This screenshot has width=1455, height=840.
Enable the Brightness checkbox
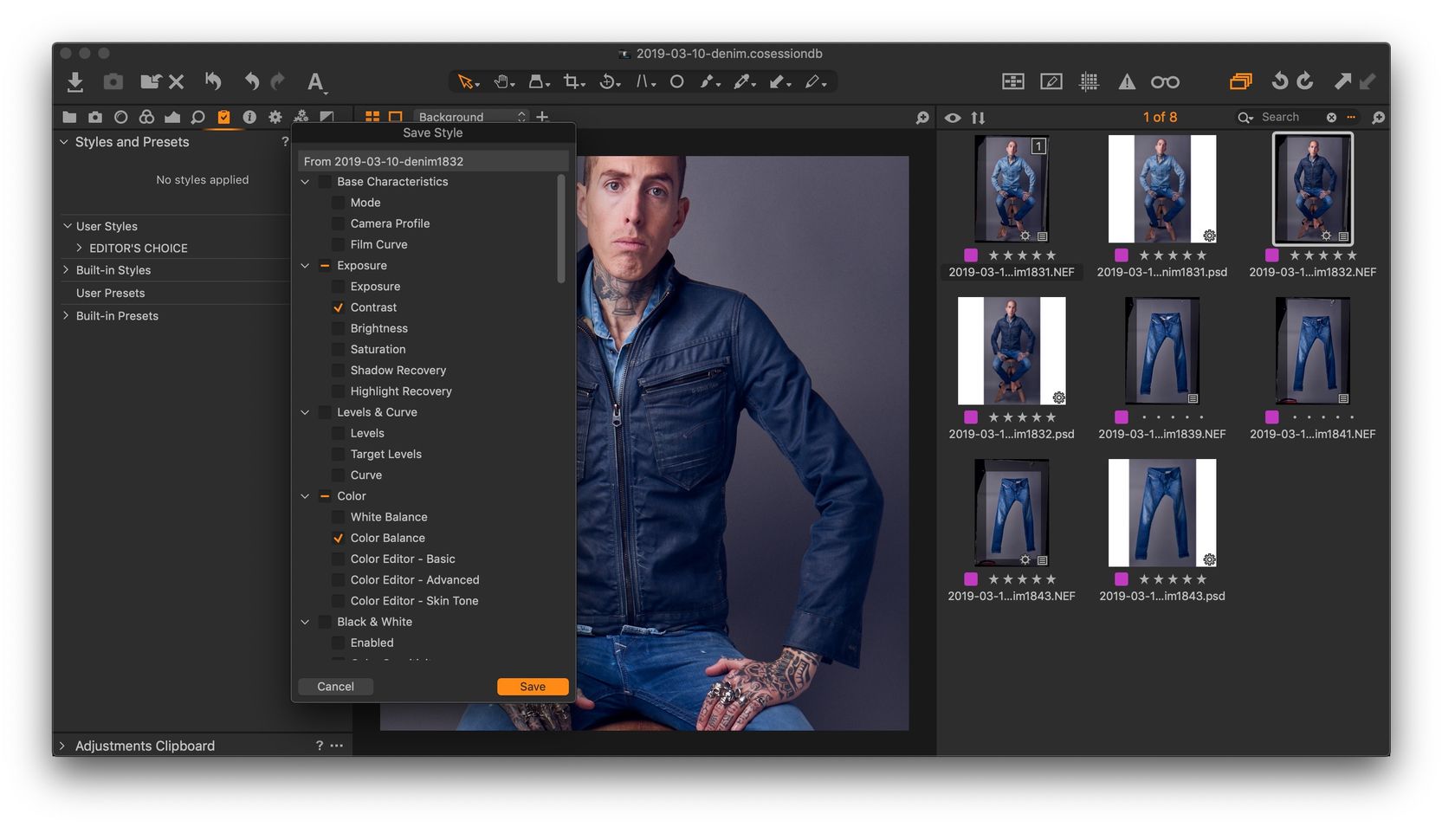339,328
